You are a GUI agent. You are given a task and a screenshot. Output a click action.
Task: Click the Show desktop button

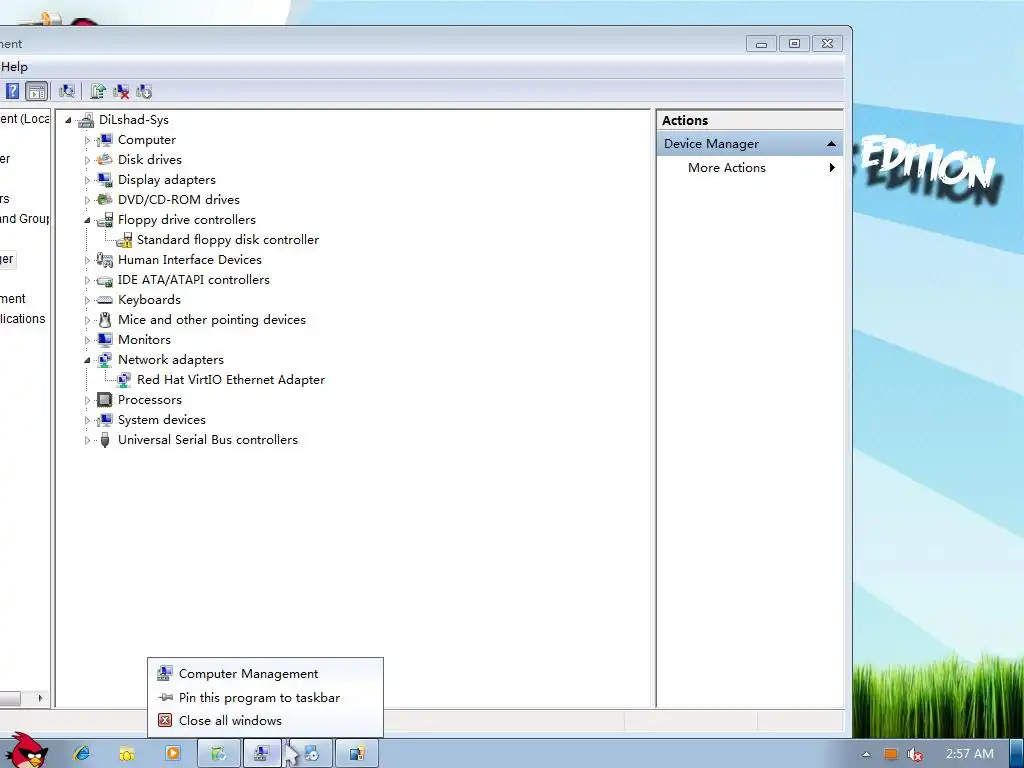pyautogui.click(x=1017, y=754)
